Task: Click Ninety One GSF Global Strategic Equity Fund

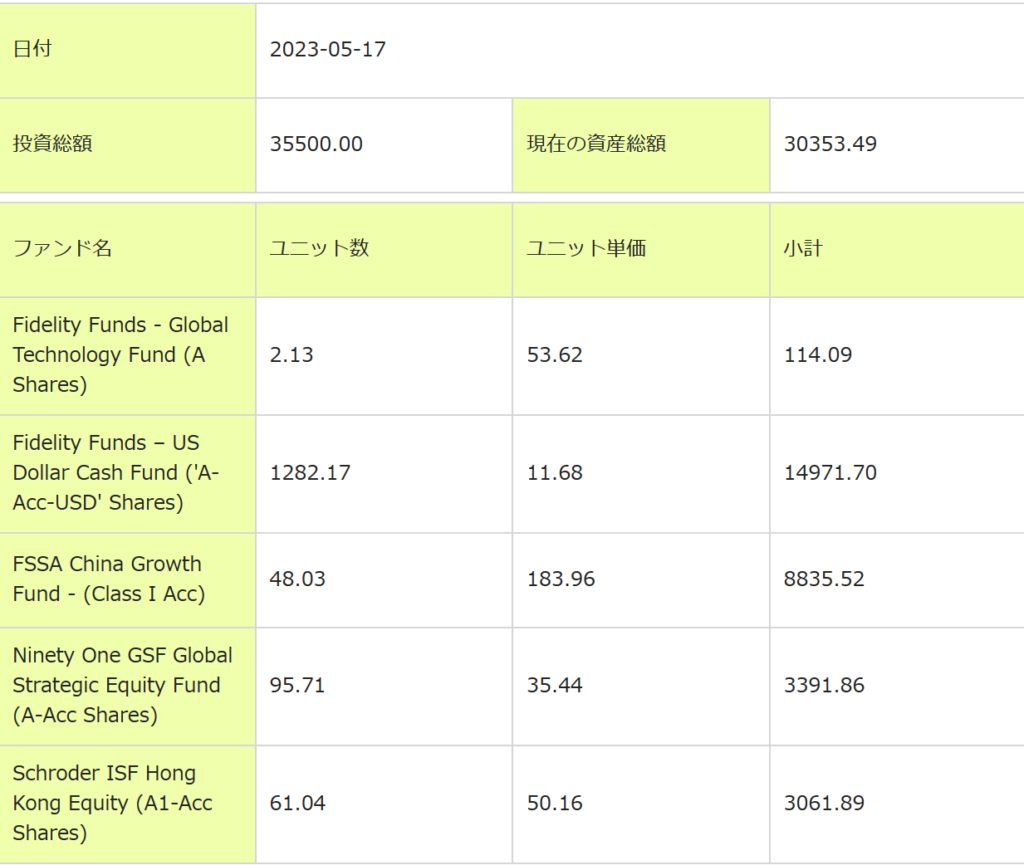Action: tap(122, 685)
